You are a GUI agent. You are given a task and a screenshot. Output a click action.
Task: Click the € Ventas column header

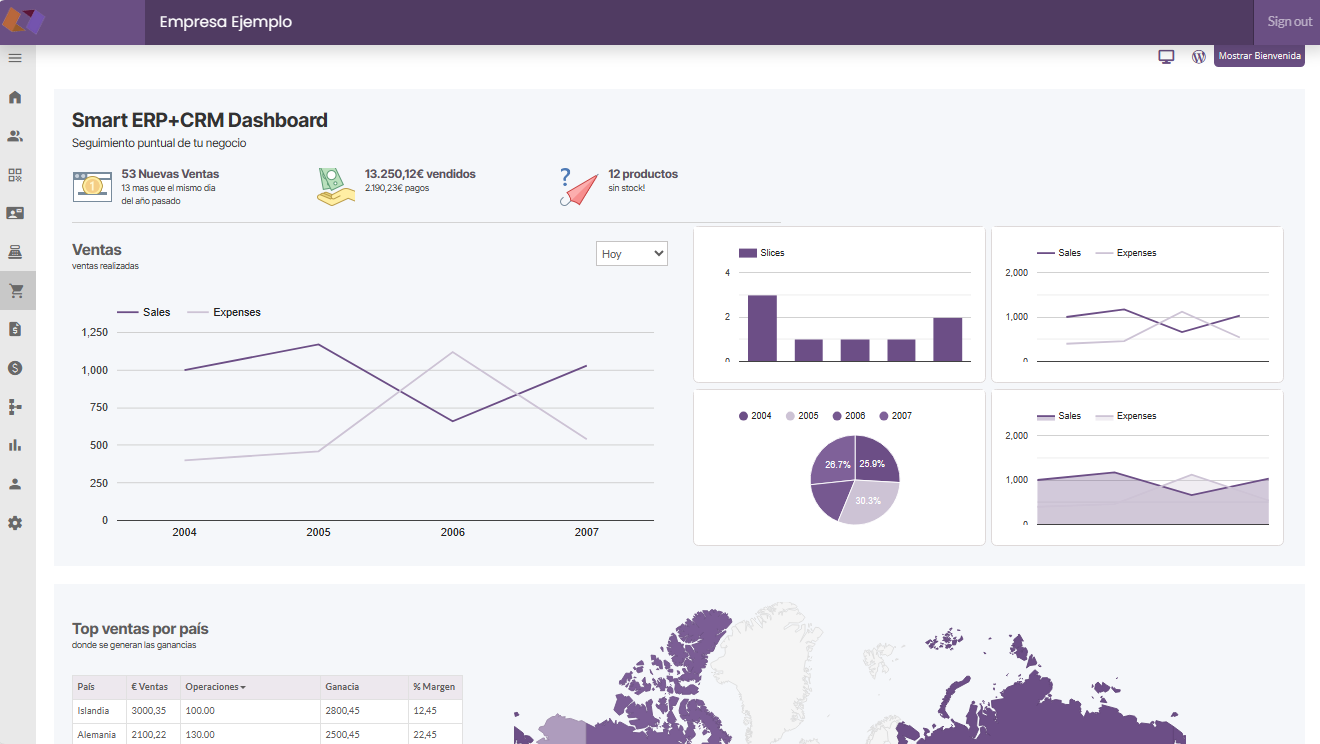(x=150, y=687)
